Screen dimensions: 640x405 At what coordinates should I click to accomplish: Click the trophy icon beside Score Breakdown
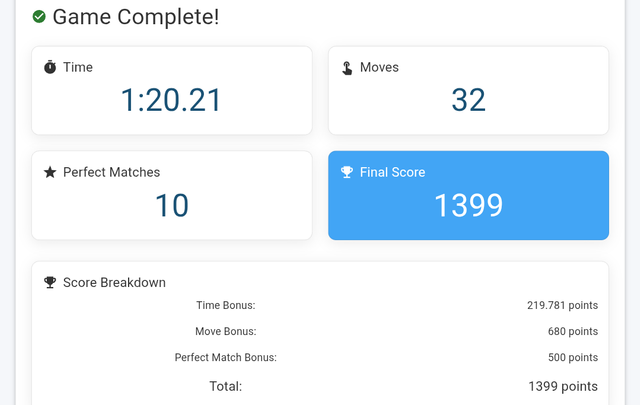[50, 282]
